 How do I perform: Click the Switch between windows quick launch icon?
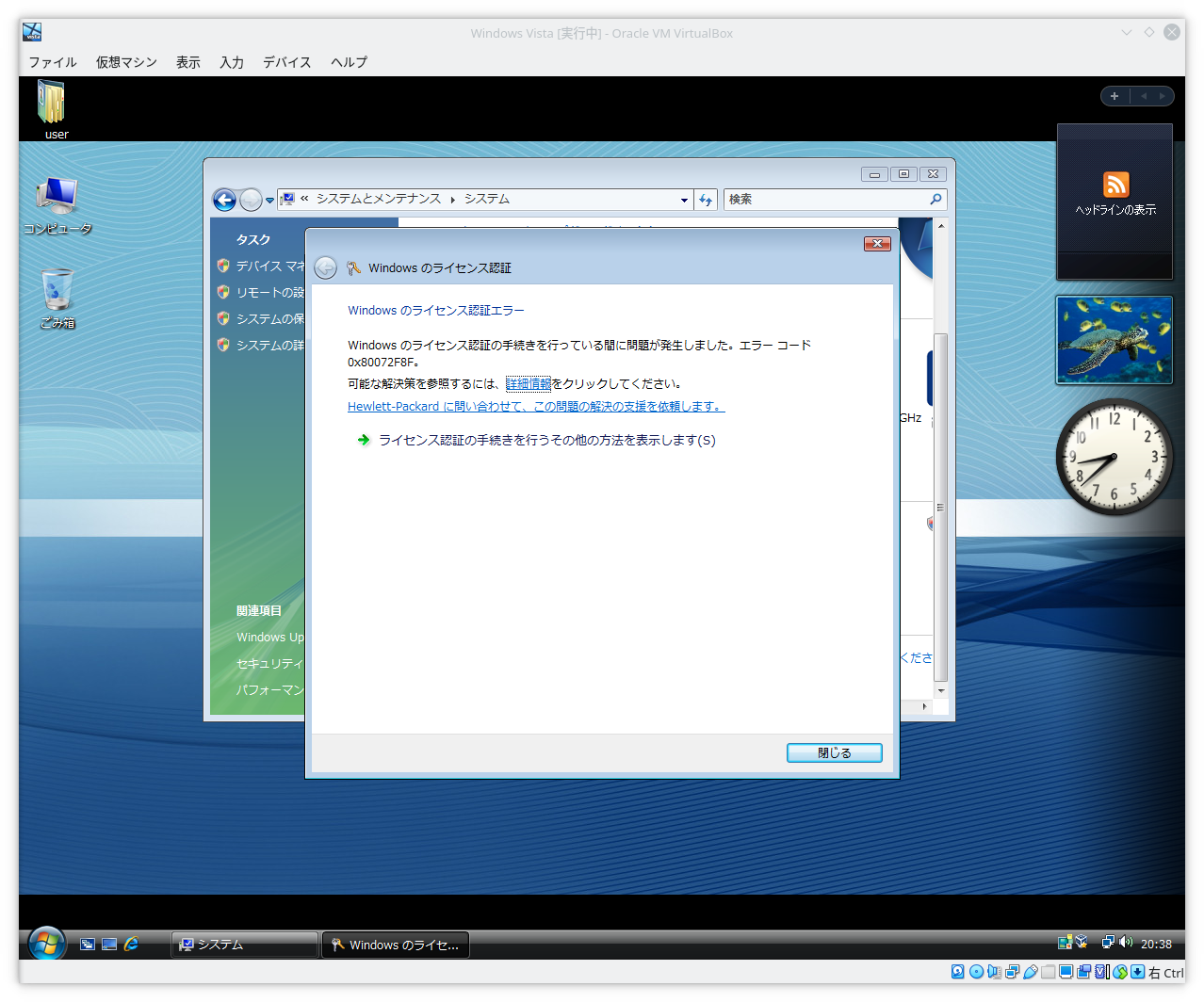pyautogui.click(x=88, y=944)
